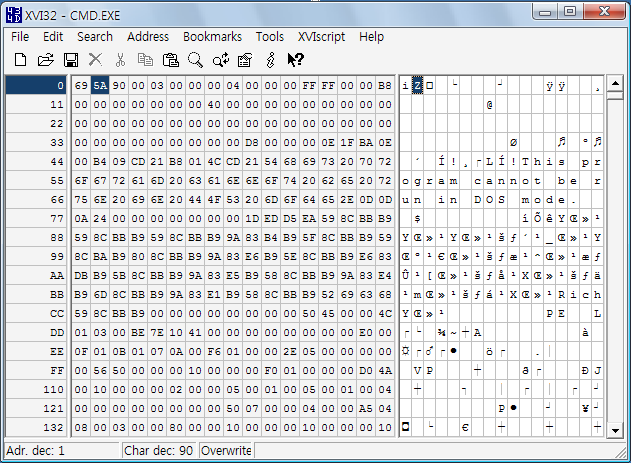The width and height of the screenshot is (631, 463).
Task: Click the New file toolbar icon
Action: click(x=20, y=60)
